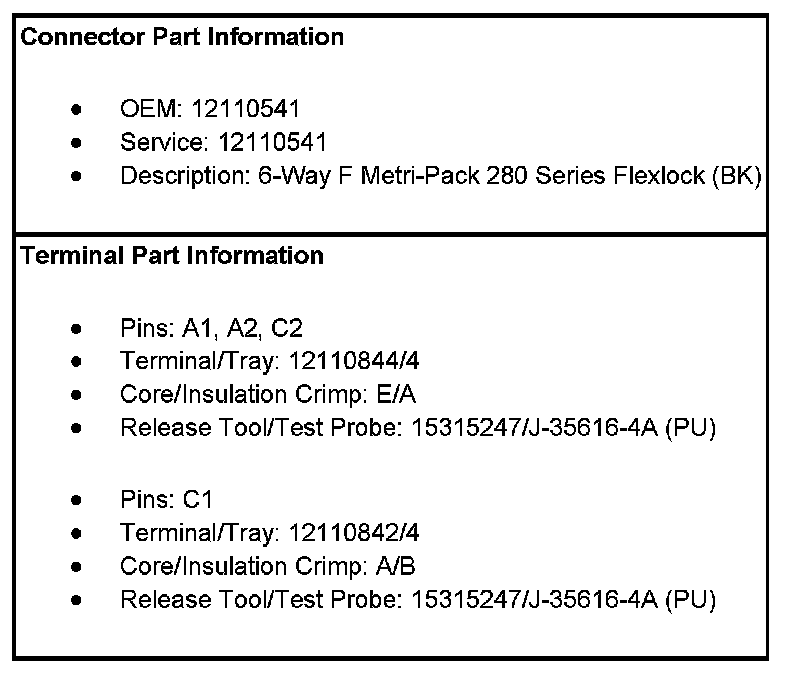Click the bullet beside Pins: C1

[77, 499]
